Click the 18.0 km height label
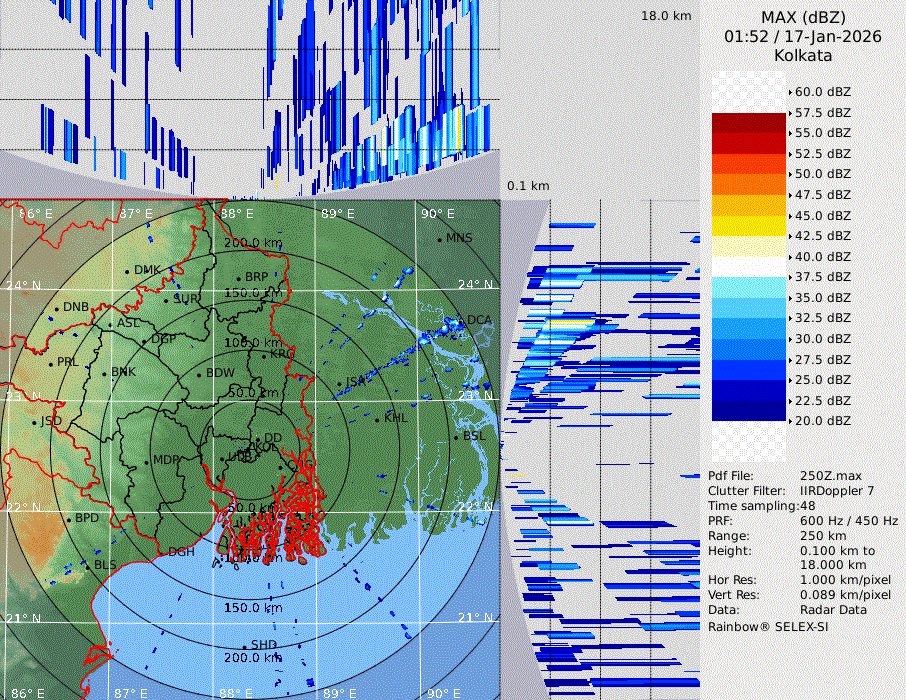Image resolution: width=906 pixels, height=700 pixels. (x=666, y=16)
